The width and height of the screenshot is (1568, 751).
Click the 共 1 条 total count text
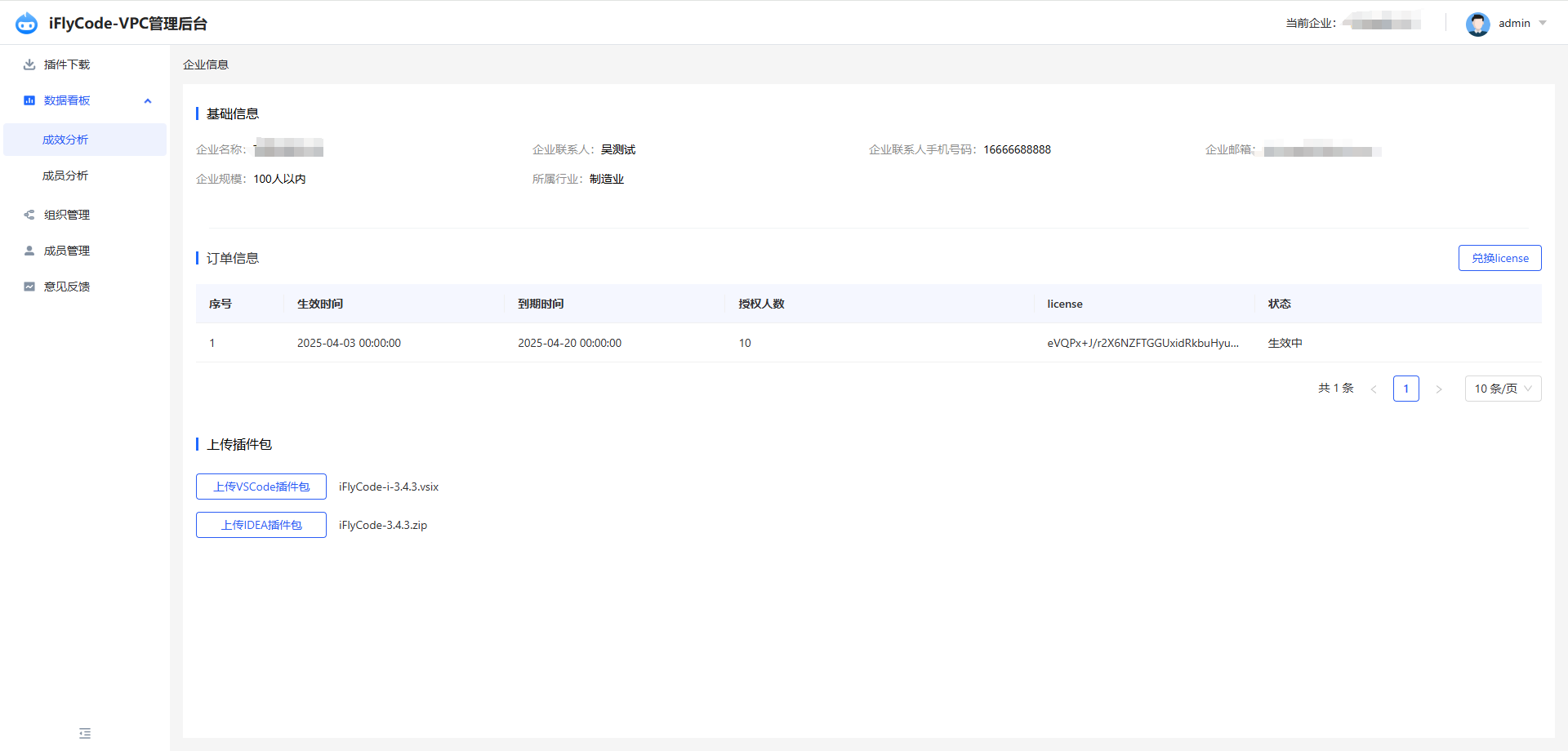(x=1336, y=389)
